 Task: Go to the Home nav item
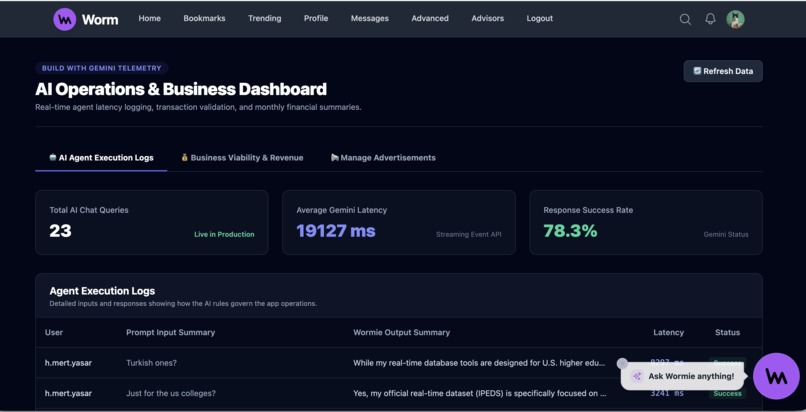(150, 18)
